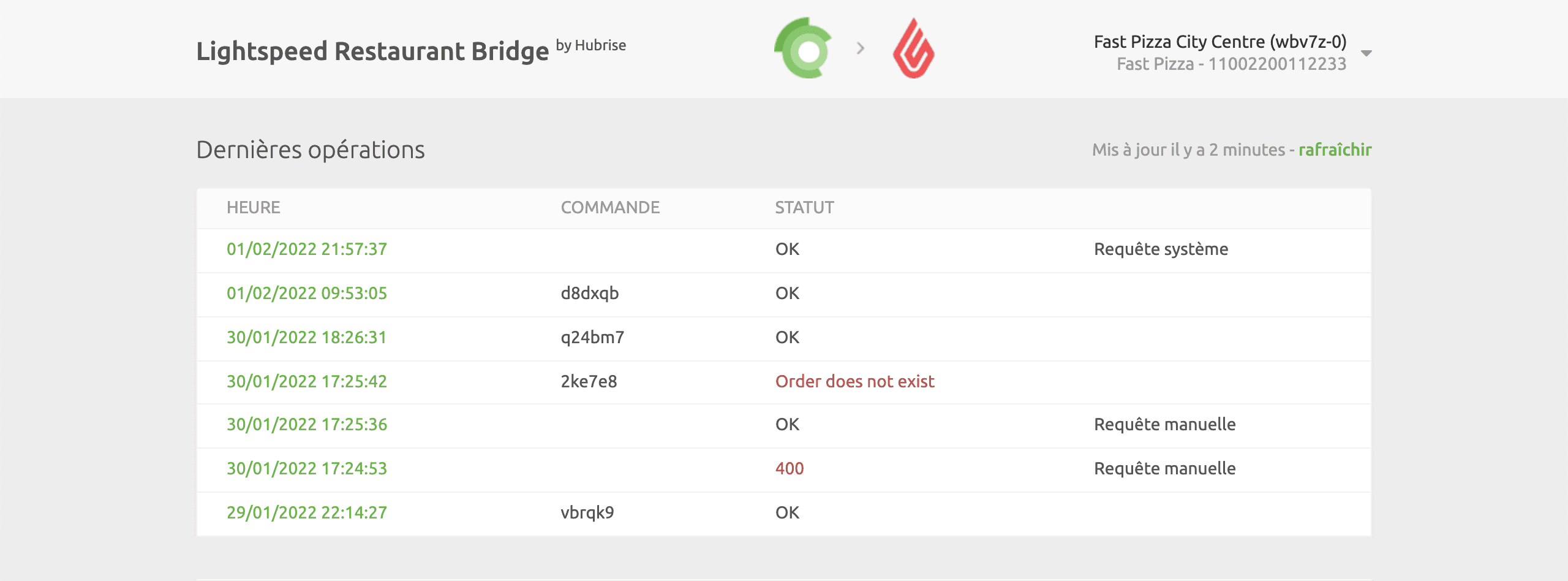The height and width of the screenshot is (581, 1568).
Task: Open operation logged 30/01/2022 18:26:31
Action: click(x=307, y=338)
